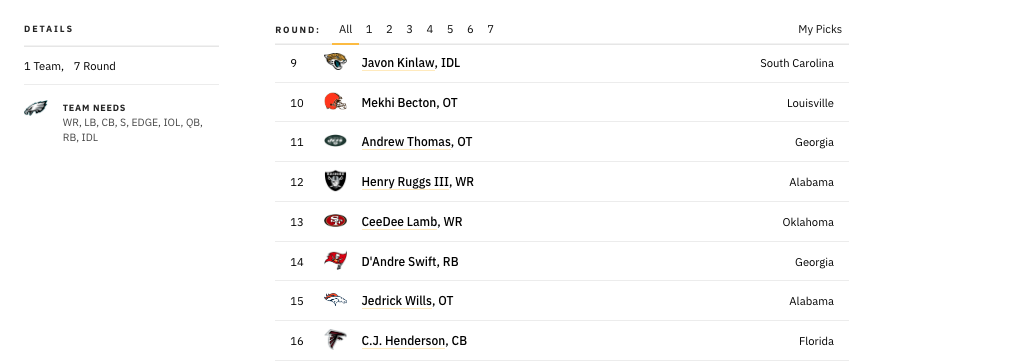Switch to round 1 tab
The image size is (1009, 362).
[x=369, y=30]
